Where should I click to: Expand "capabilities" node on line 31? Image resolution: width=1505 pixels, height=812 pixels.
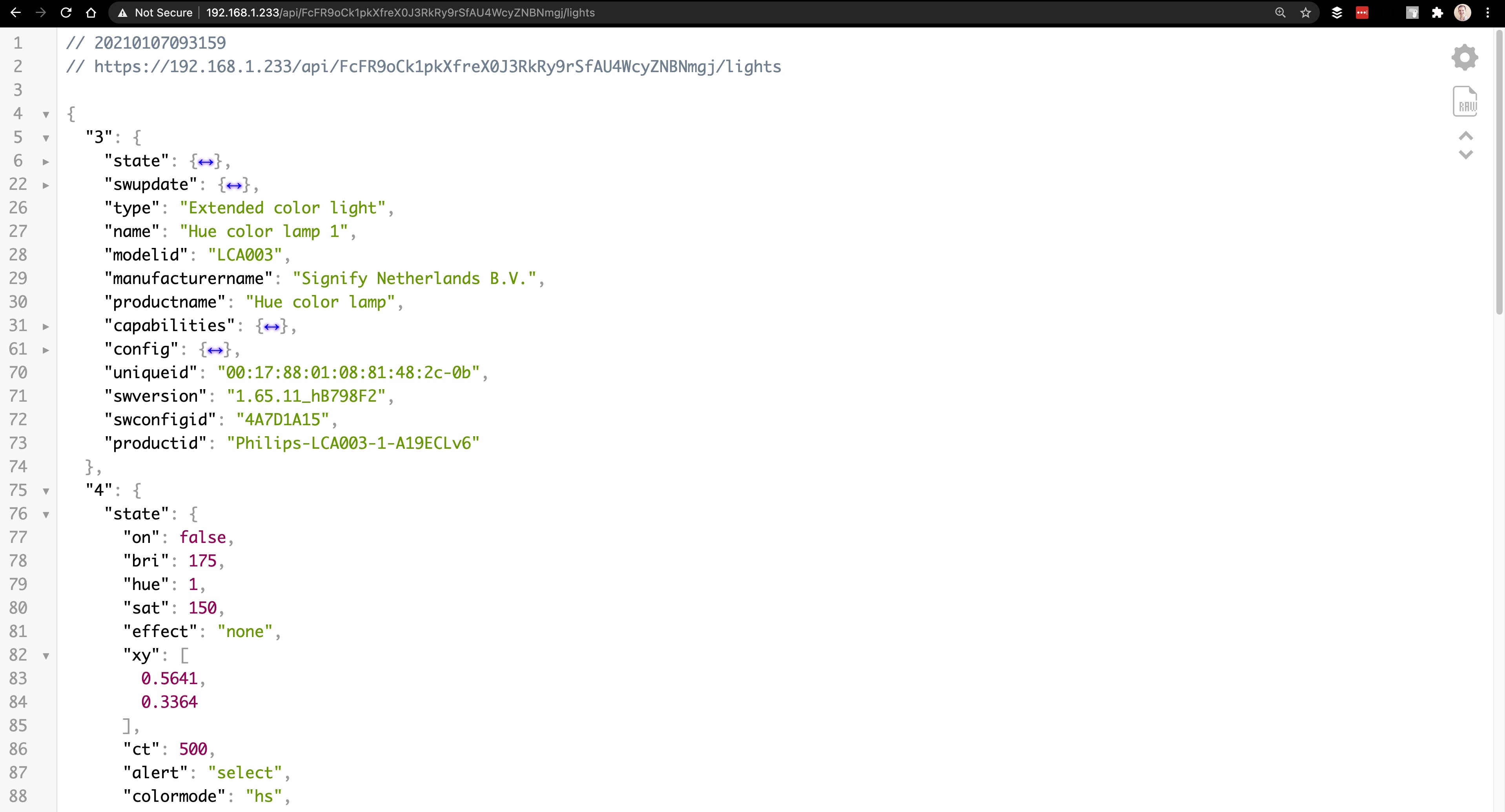[46, 326]
